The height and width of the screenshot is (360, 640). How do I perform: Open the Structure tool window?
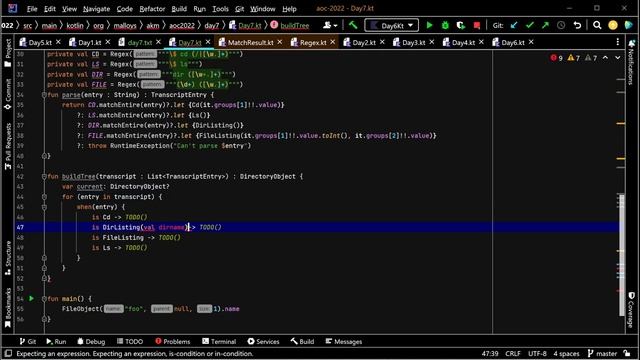pyautogui.click(x=8, y=258)
